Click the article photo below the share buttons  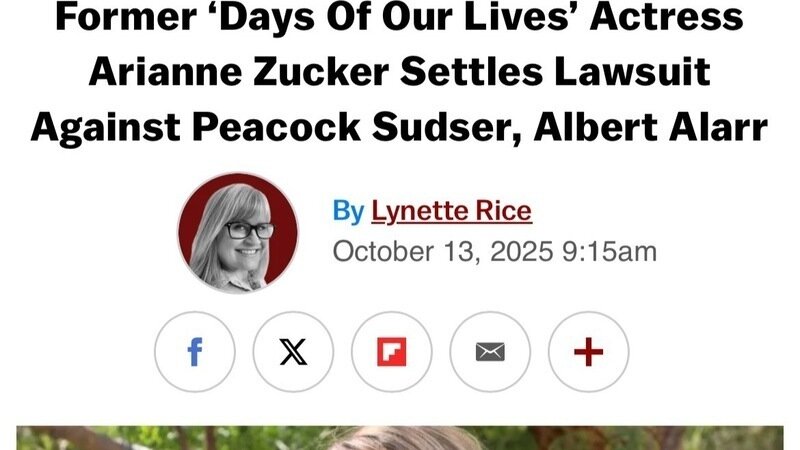coord(400,438)
